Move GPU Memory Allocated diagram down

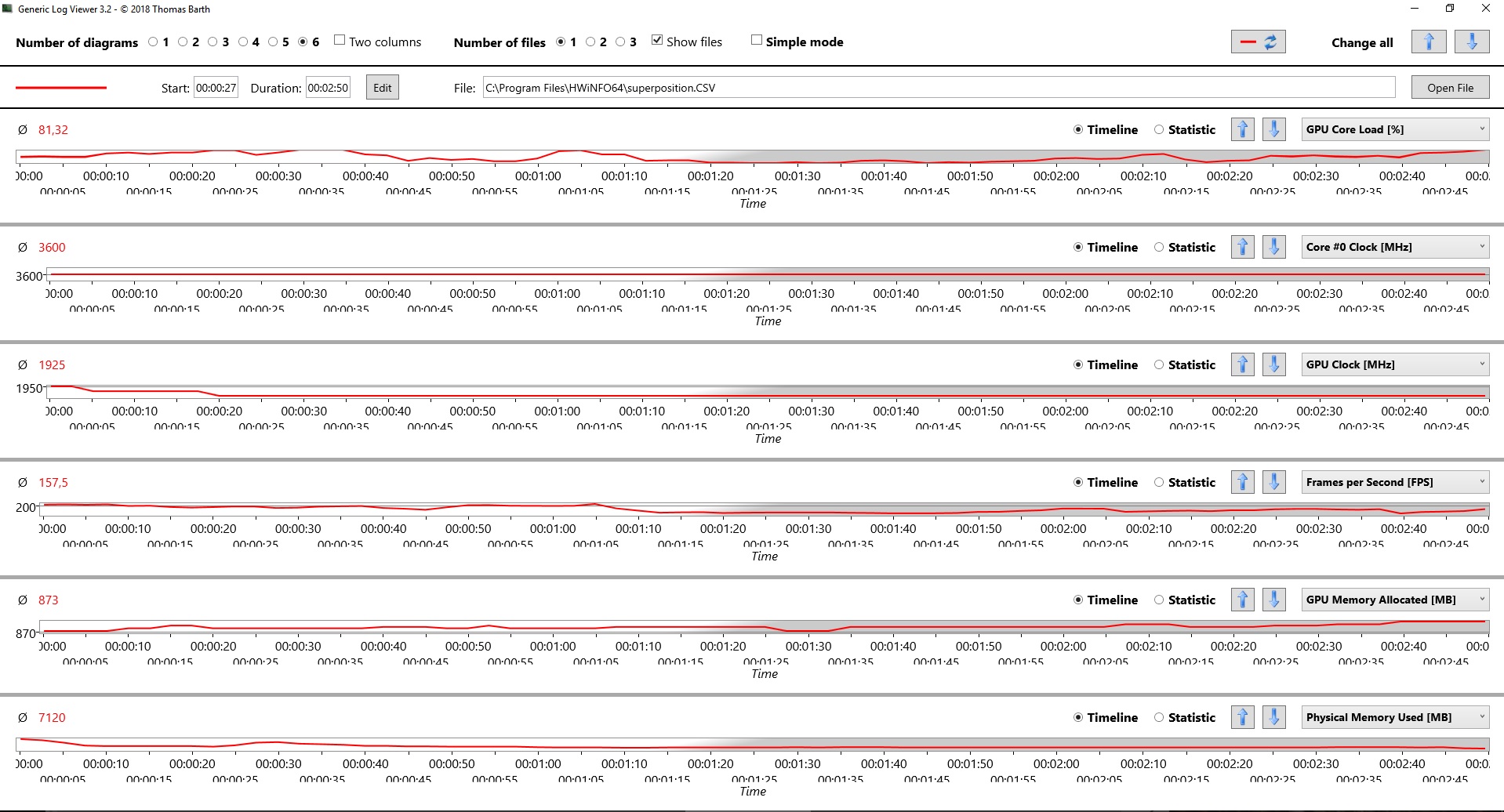point(1274,600)
